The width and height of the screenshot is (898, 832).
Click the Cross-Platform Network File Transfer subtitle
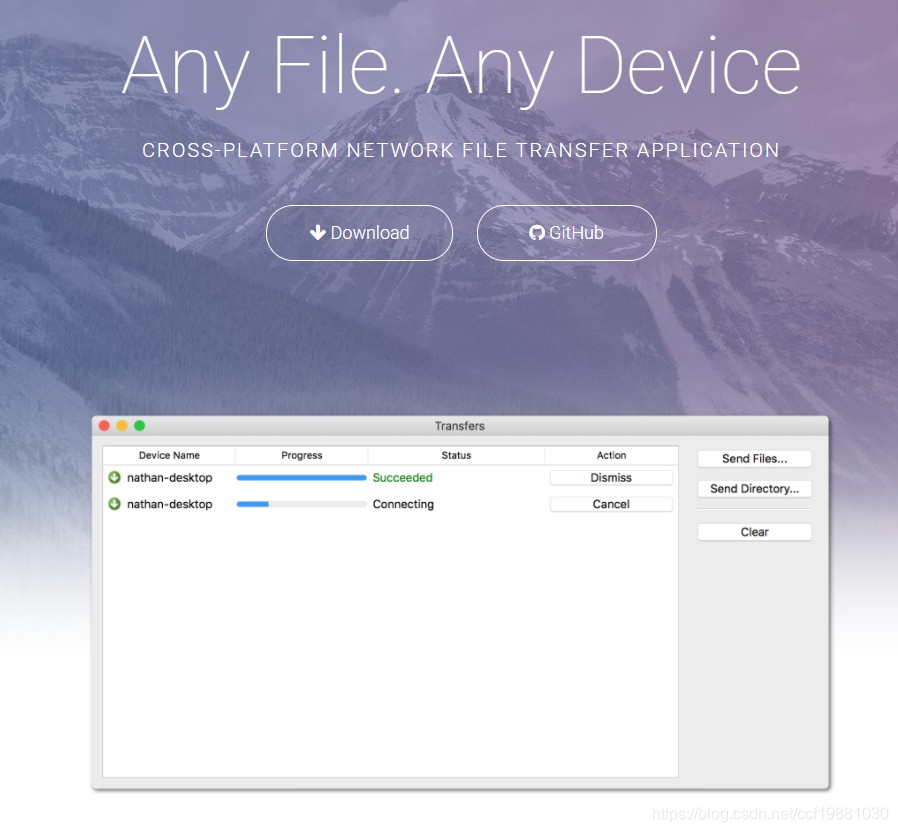click(x=461, y=150)
